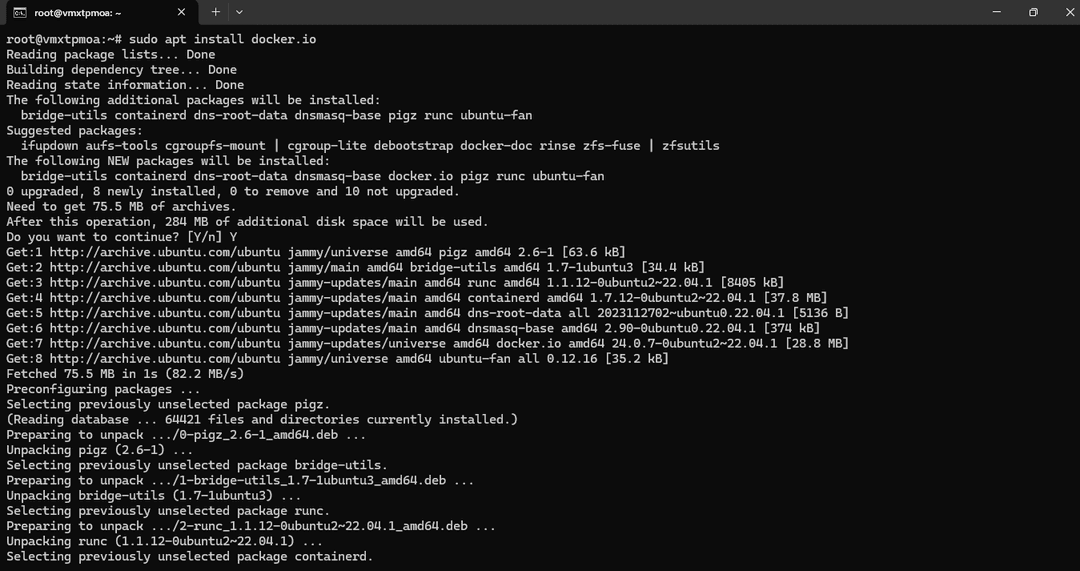Image resolution: width=1080 pixels, height=571 pixels.
Task: Select the root@vmxtpmoa: ~ tab
Action: click(100, 12)
